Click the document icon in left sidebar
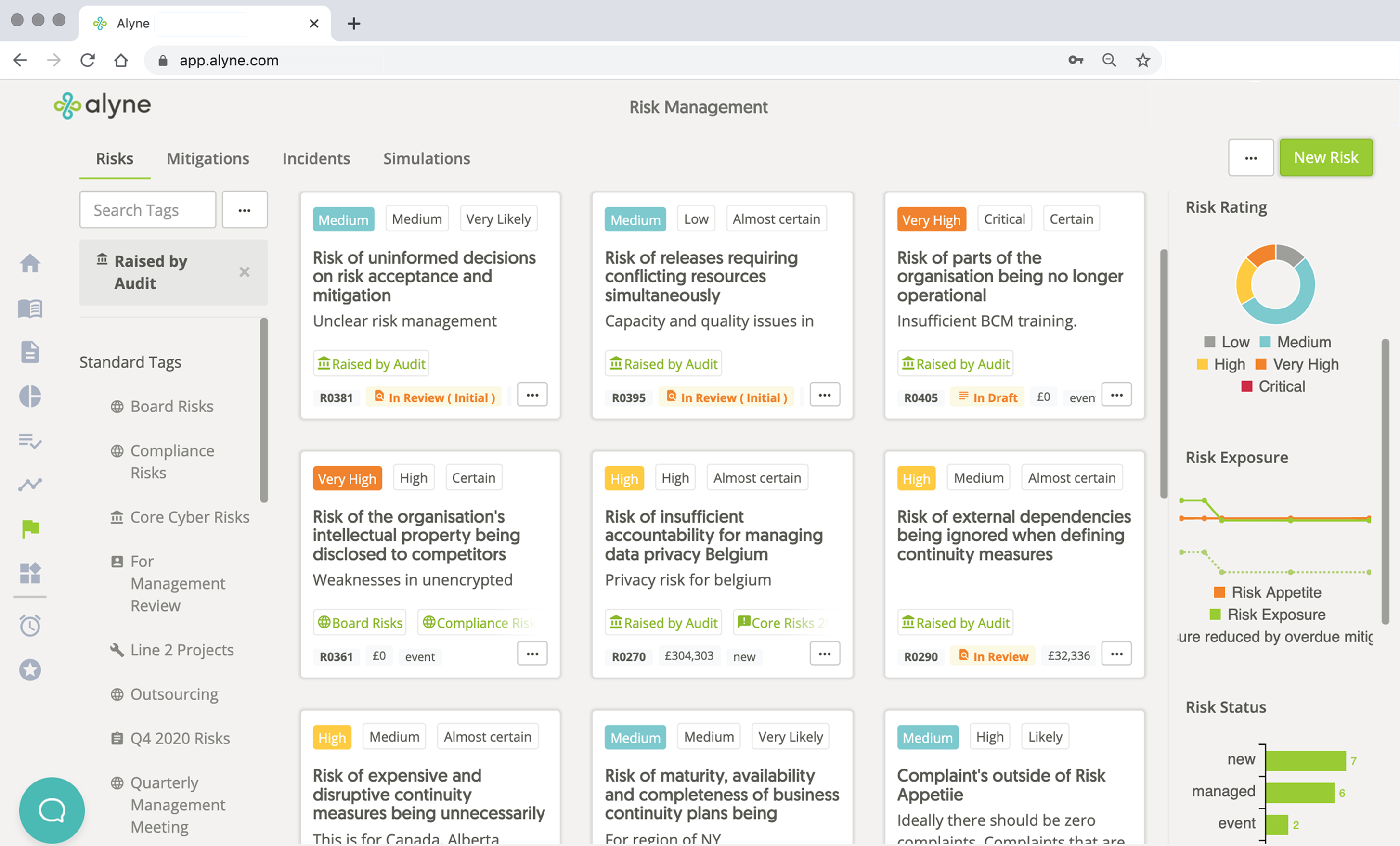This screenshot has width=1400, height=846. (x=30, y=352)
